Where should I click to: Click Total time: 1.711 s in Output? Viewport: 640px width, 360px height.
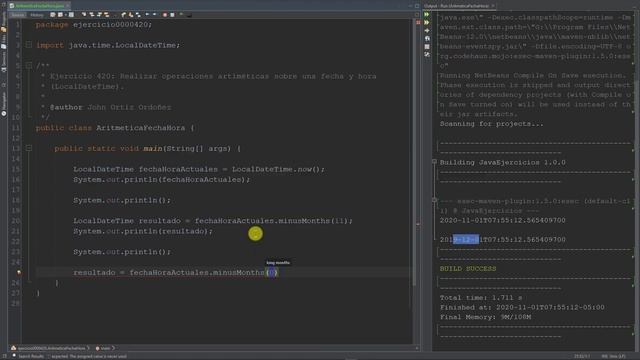(481, 298)
